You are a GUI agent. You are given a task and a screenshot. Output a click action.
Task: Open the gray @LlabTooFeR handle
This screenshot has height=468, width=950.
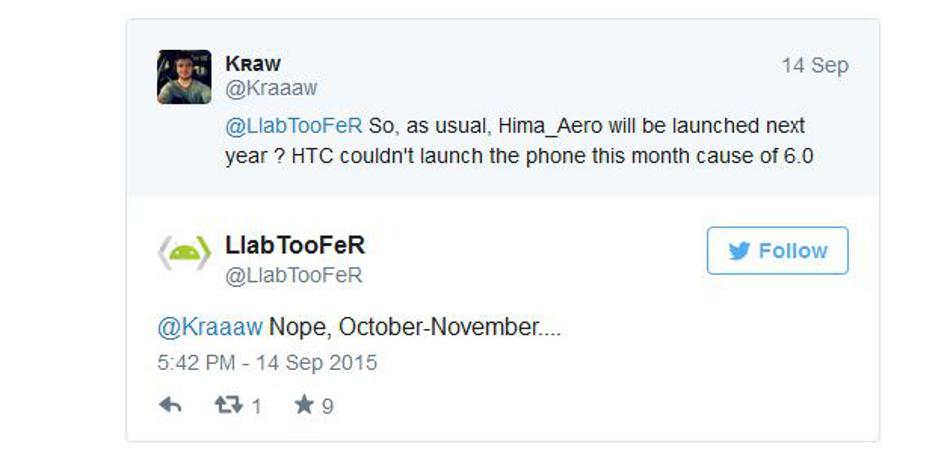tap(293, 275)
